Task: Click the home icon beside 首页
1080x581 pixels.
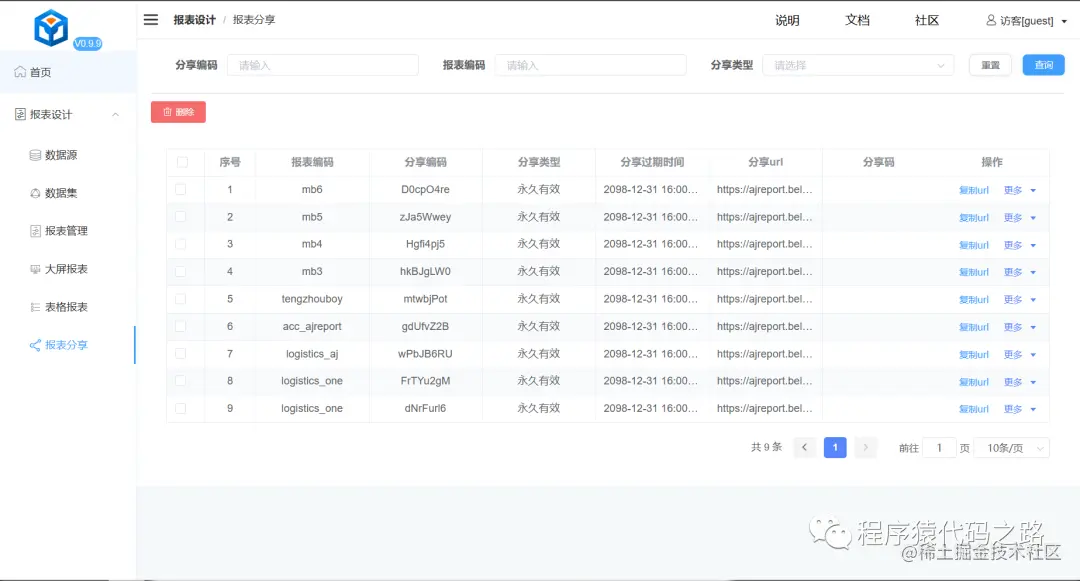Action: 20,72
